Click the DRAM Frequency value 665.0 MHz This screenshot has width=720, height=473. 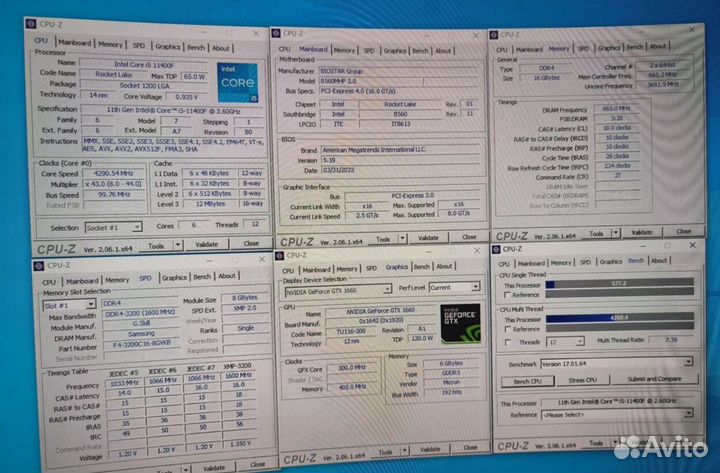coord(616,108)
